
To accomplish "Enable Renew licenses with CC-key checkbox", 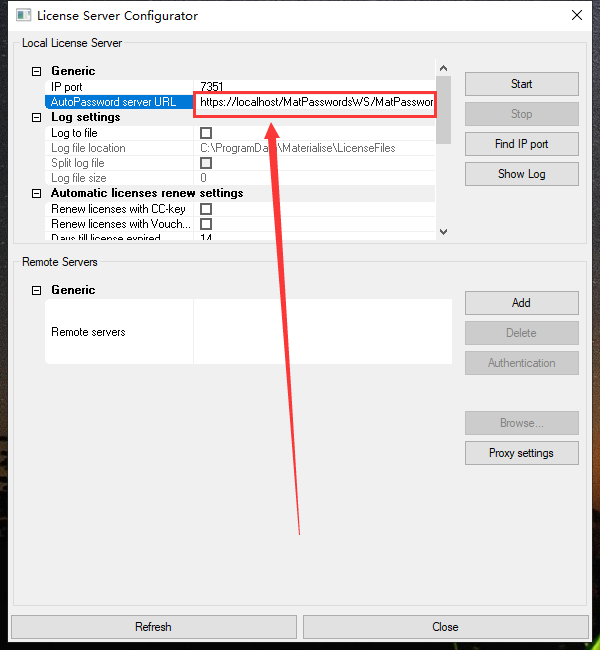I will [206, 209].
